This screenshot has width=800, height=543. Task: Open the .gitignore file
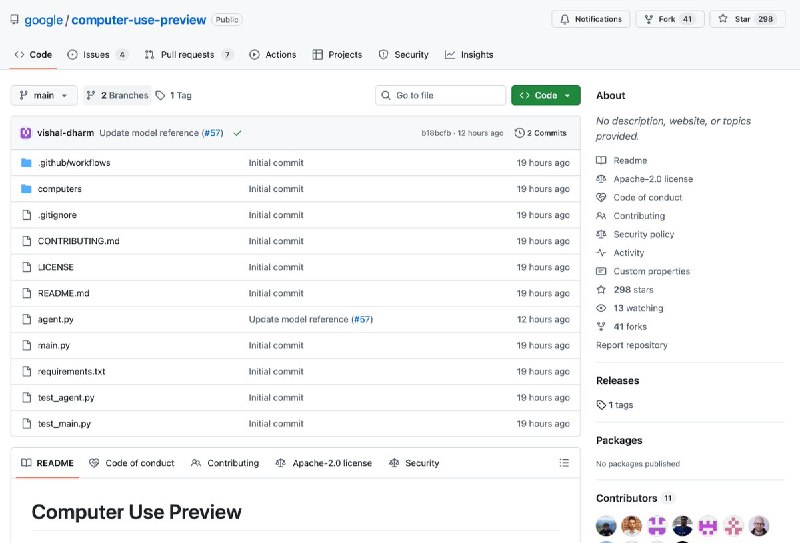[x=57, y=215]
